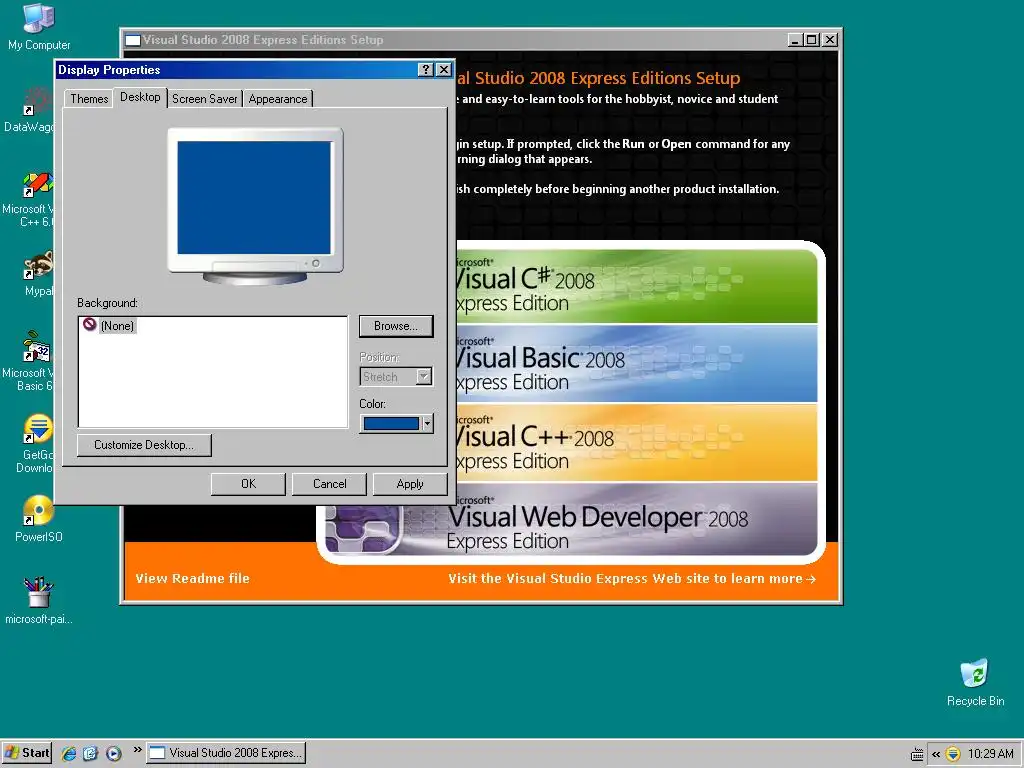Image resolution: width=1024 pixels, height=768 pixels.
Task: Install Visual Basic 2008 Express Edition
Action: coord(636,364)
